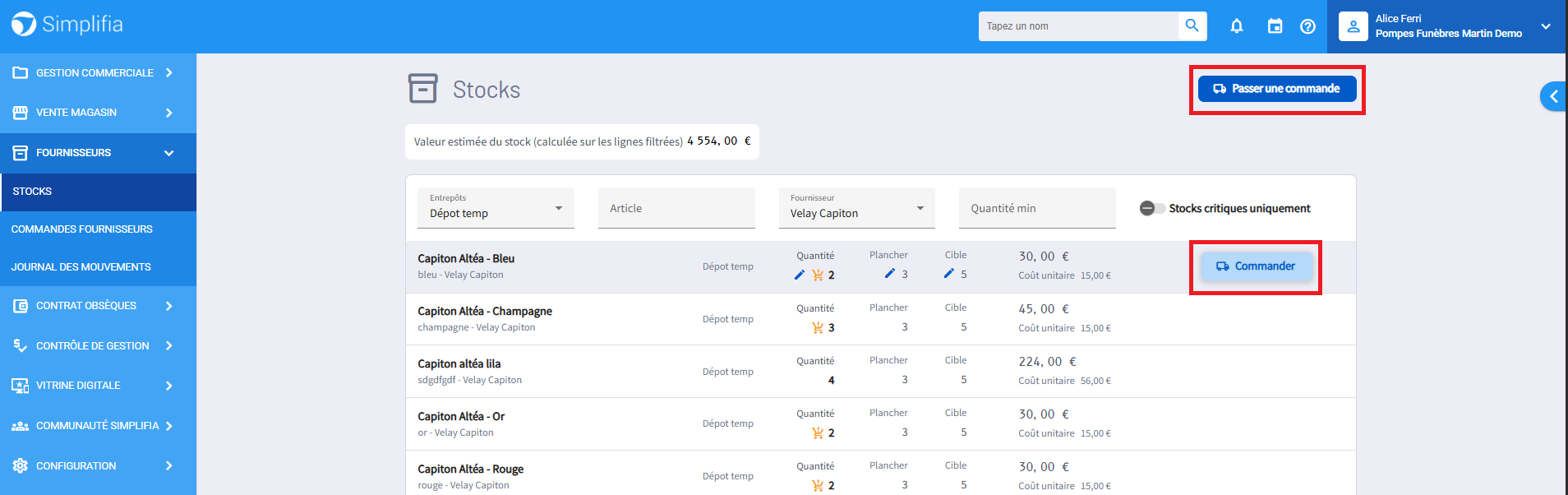This screenshot has width=1568, height=495.
Task: Click the Configuration gear icon
Action: [x=21, y=465]
